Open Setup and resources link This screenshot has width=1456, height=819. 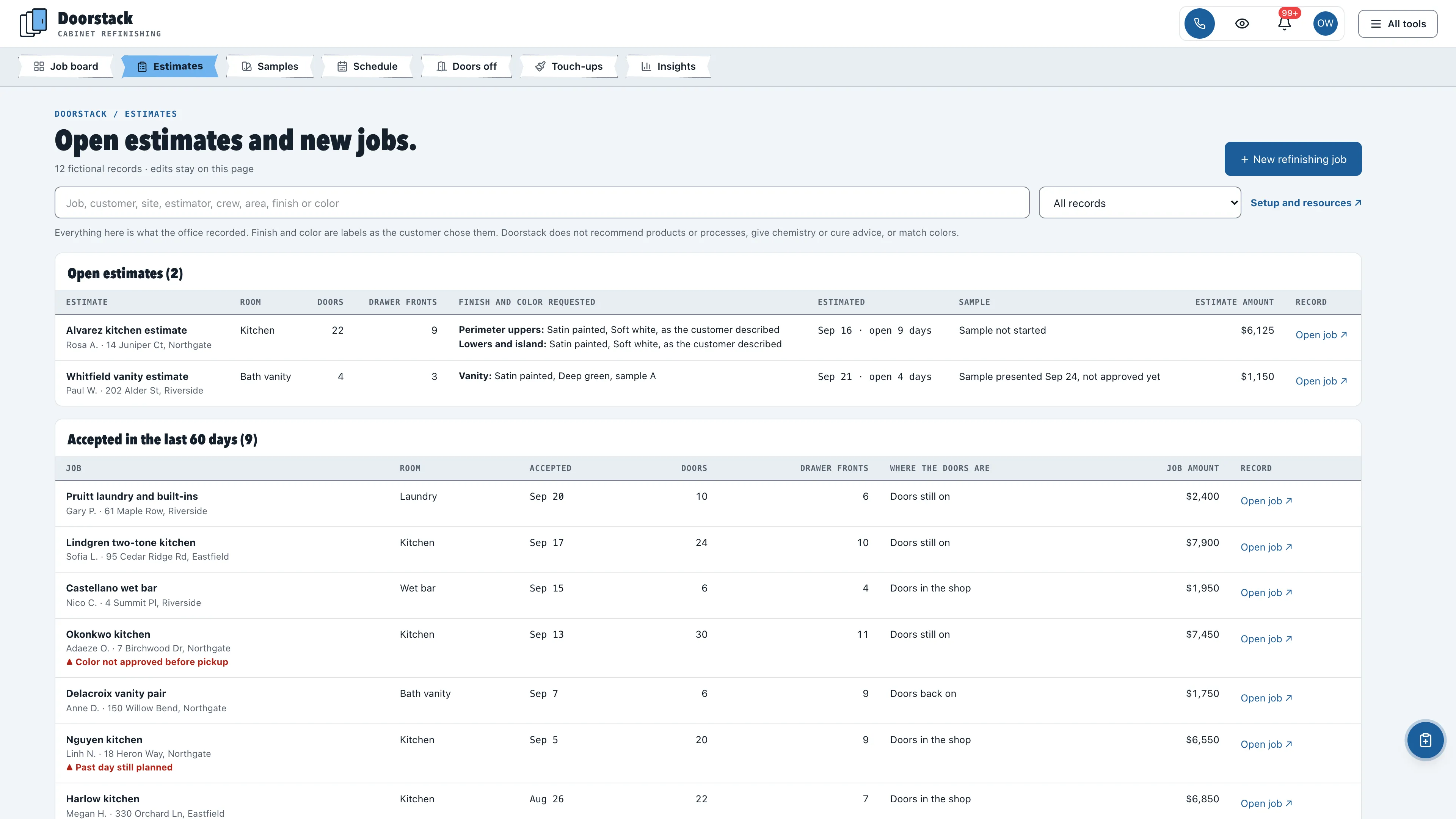1305,202
